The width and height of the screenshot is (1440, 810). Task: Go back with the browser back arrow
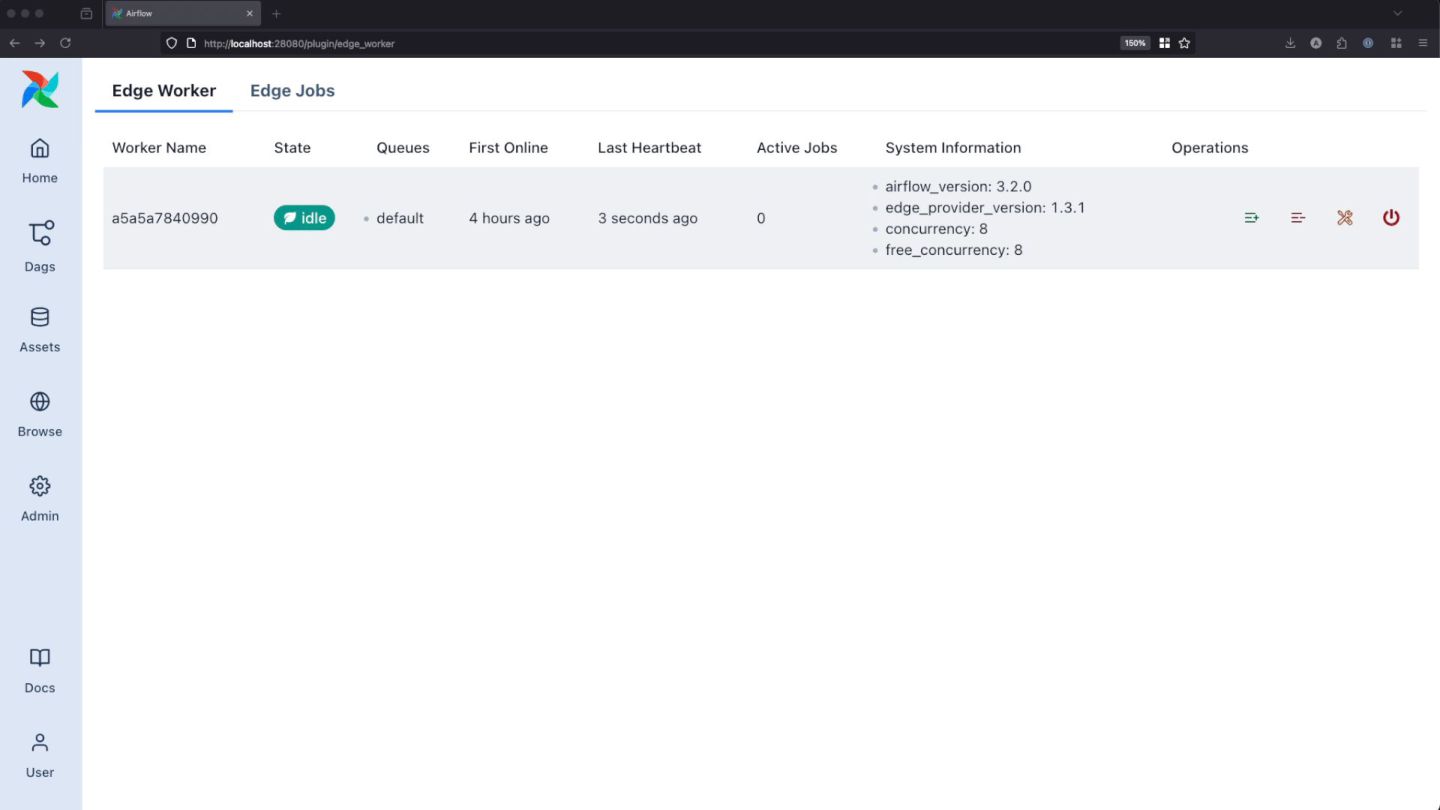click(15, 43)
